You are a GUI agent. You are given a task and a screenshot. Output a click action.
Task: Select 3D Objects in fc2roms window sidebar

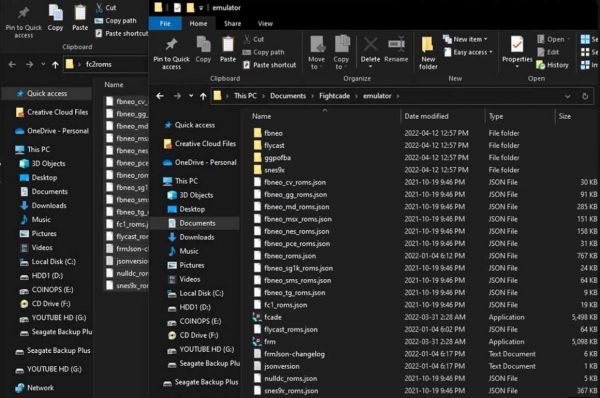48,164
